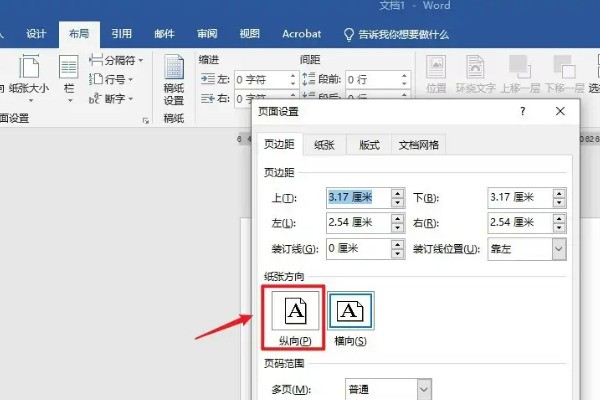
Task: Open the 页面设置 group dialog launcher
Action: click(147, 120)
